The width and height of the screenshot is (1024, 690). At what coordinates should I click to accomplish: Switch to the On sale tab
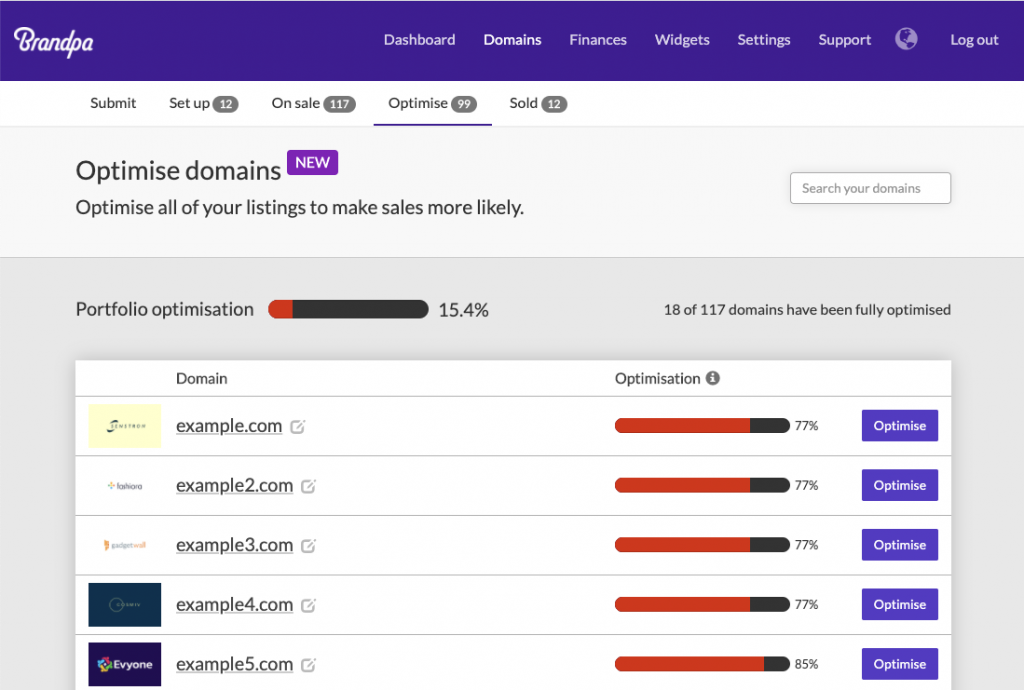click(x=313, y=103)
